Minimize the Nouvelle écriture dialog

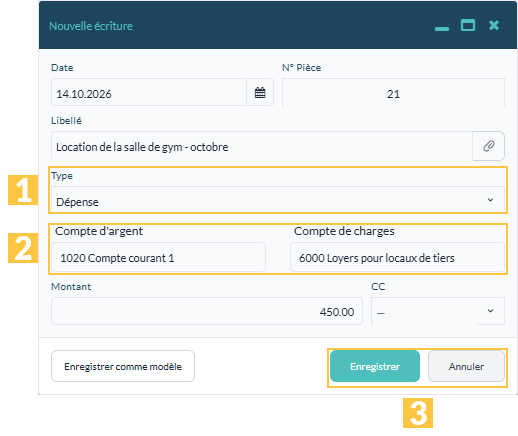tap(442, 28)
